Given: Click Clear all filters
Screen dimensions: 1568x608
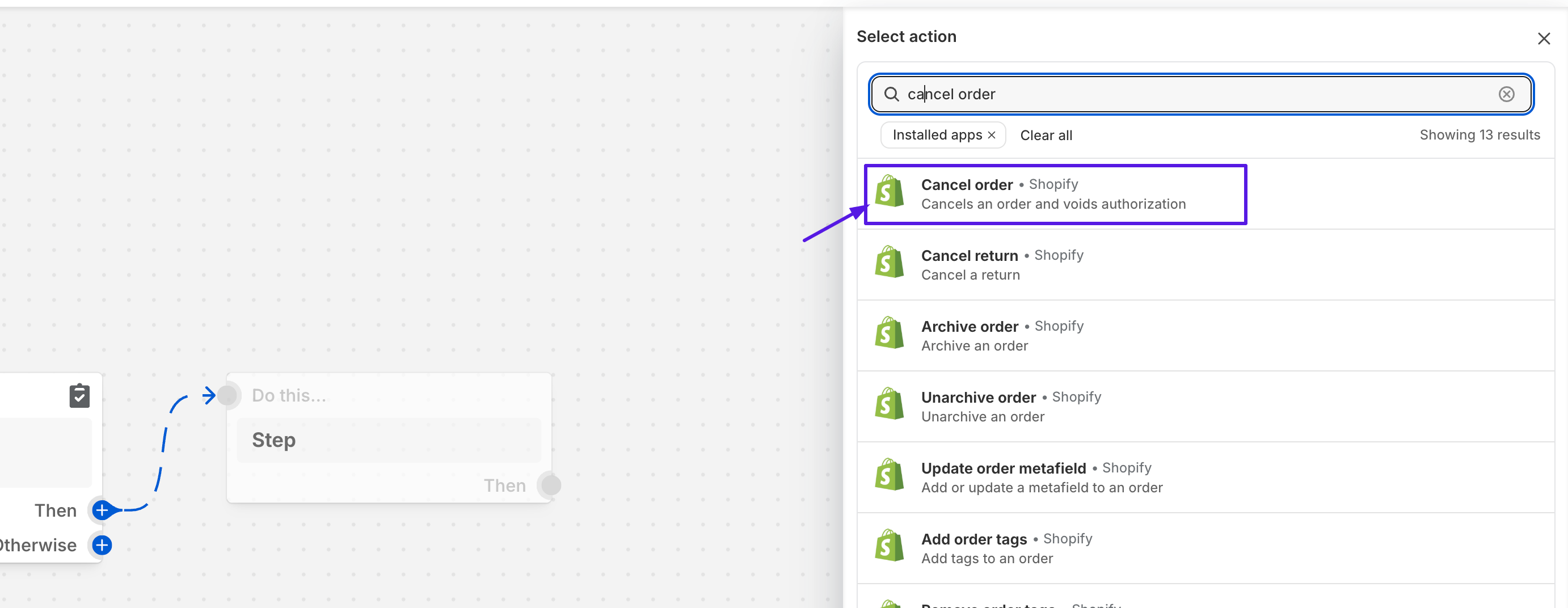Looking at the screenshot, I should [1046, 136].
